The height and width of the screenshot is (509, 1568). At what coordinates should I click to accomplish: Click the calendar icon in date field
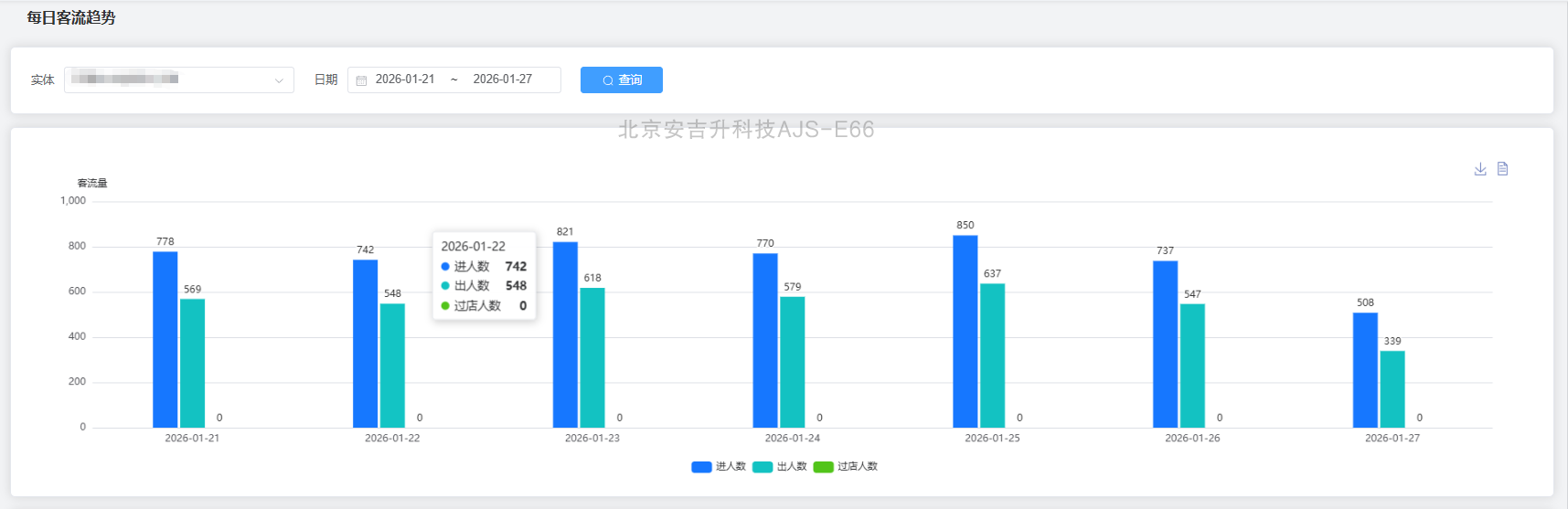361,80
